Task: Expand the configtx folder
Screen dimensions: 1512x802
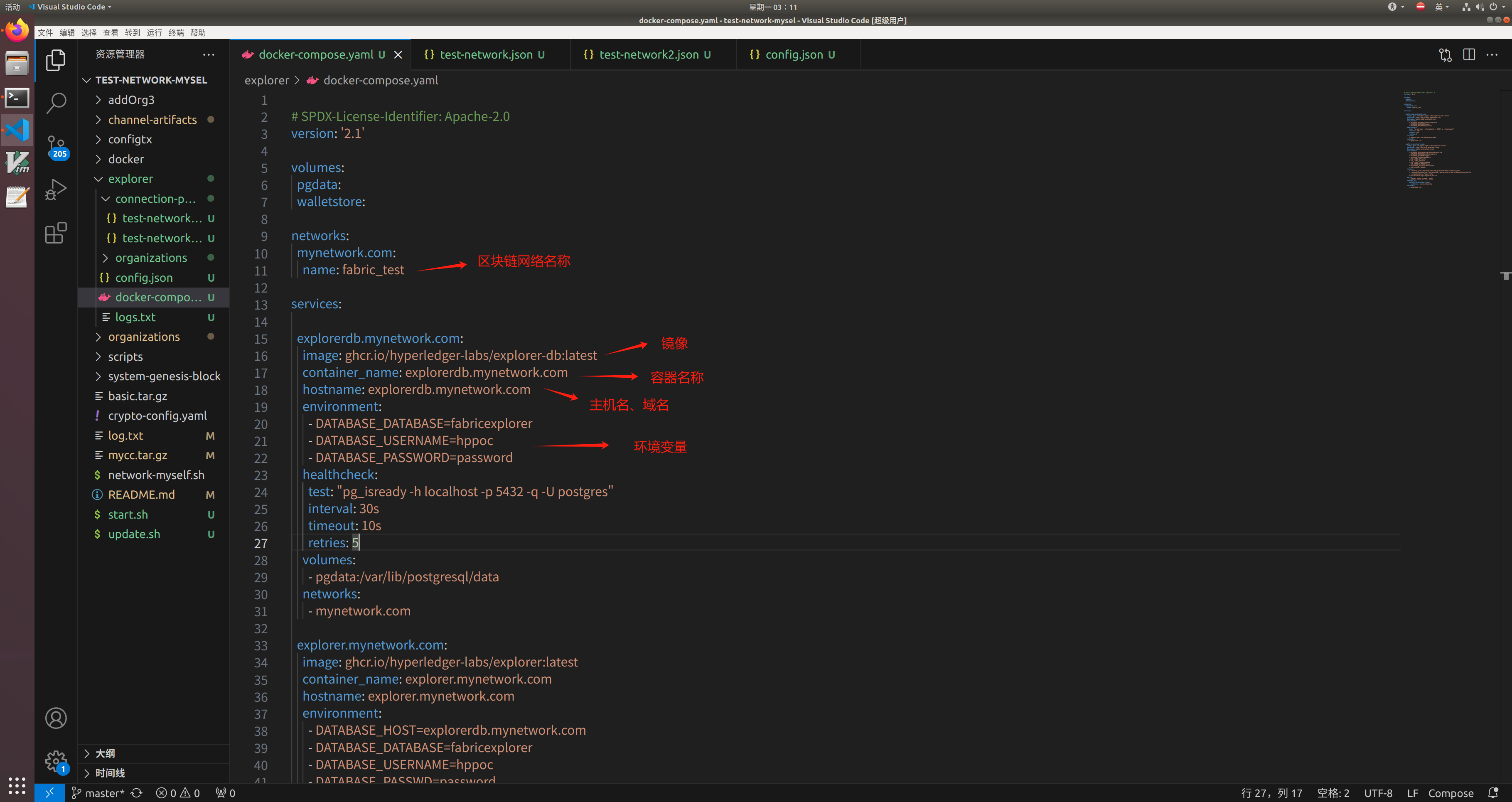Action: 153,139
